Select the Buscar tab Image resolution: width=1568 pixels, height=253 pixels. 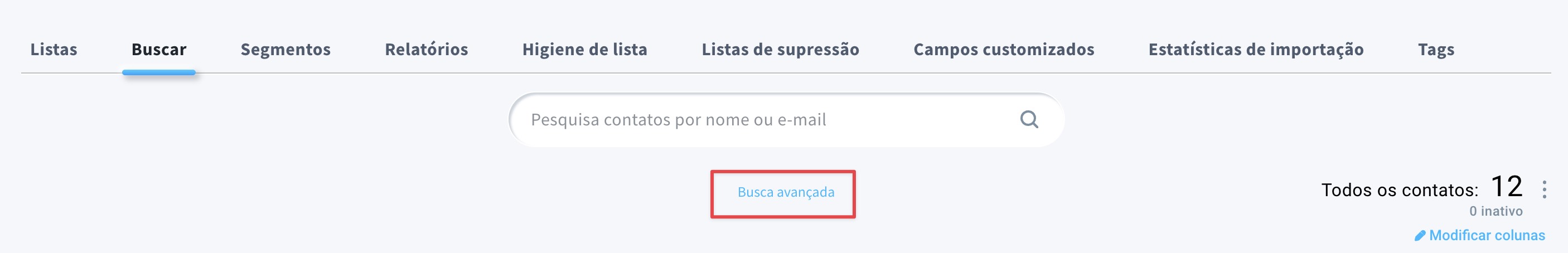[159, 49]
